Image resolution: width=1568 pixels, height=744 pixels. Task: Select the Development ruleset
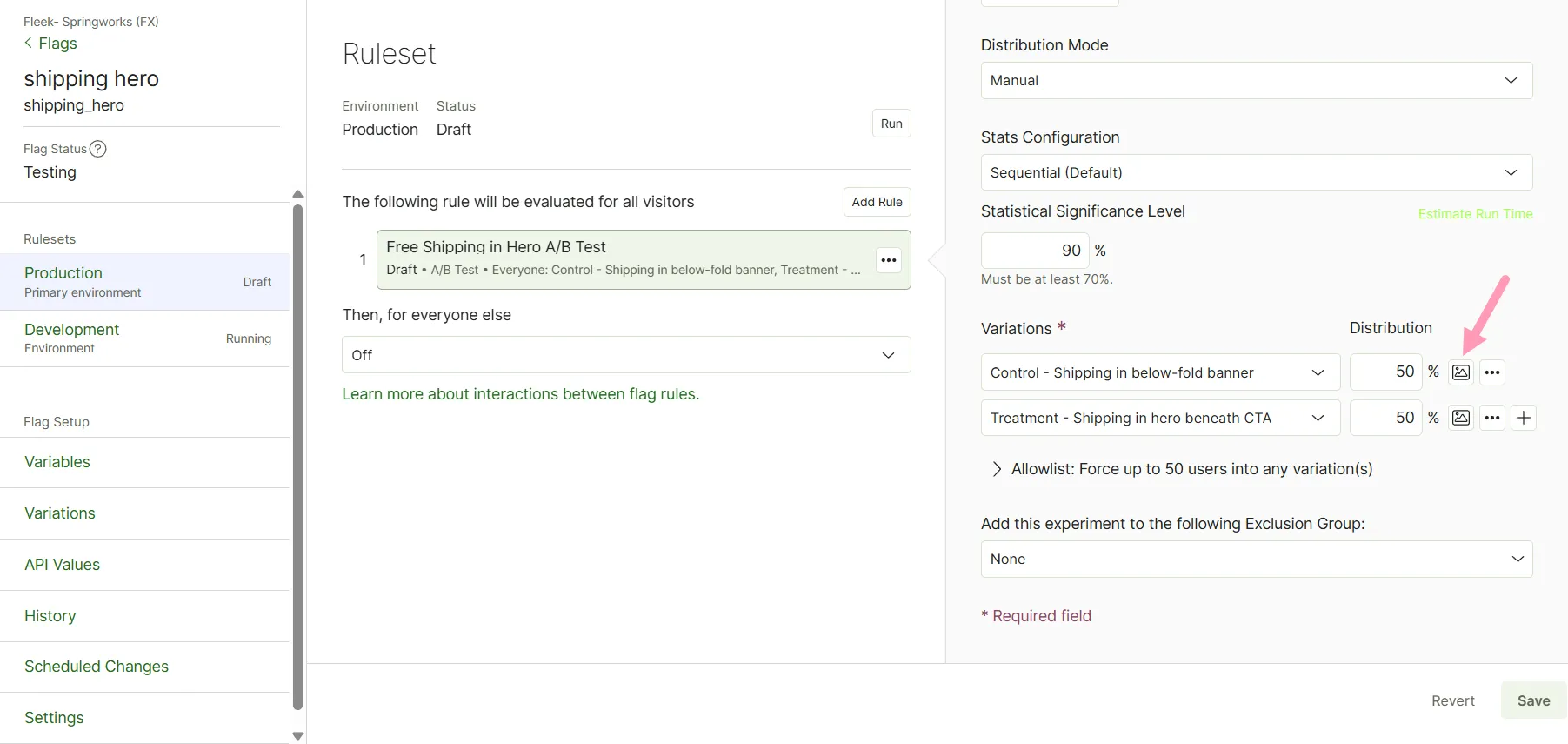pyautogui.click(x=144, y=338)
